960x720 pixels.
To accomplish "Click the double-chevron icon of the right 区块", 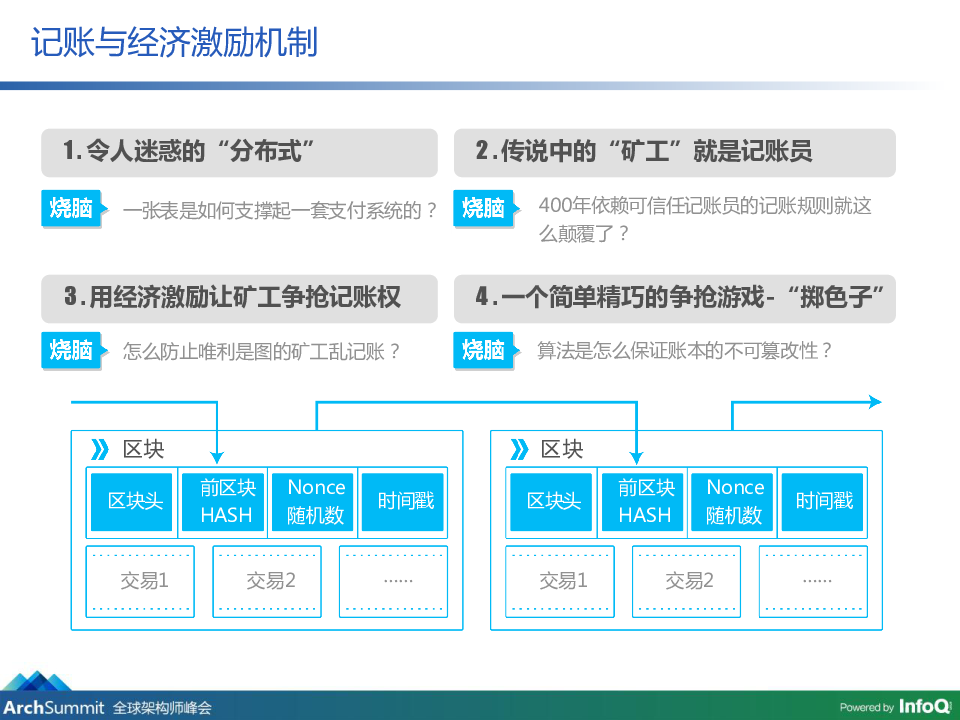I will click(520, 449).
